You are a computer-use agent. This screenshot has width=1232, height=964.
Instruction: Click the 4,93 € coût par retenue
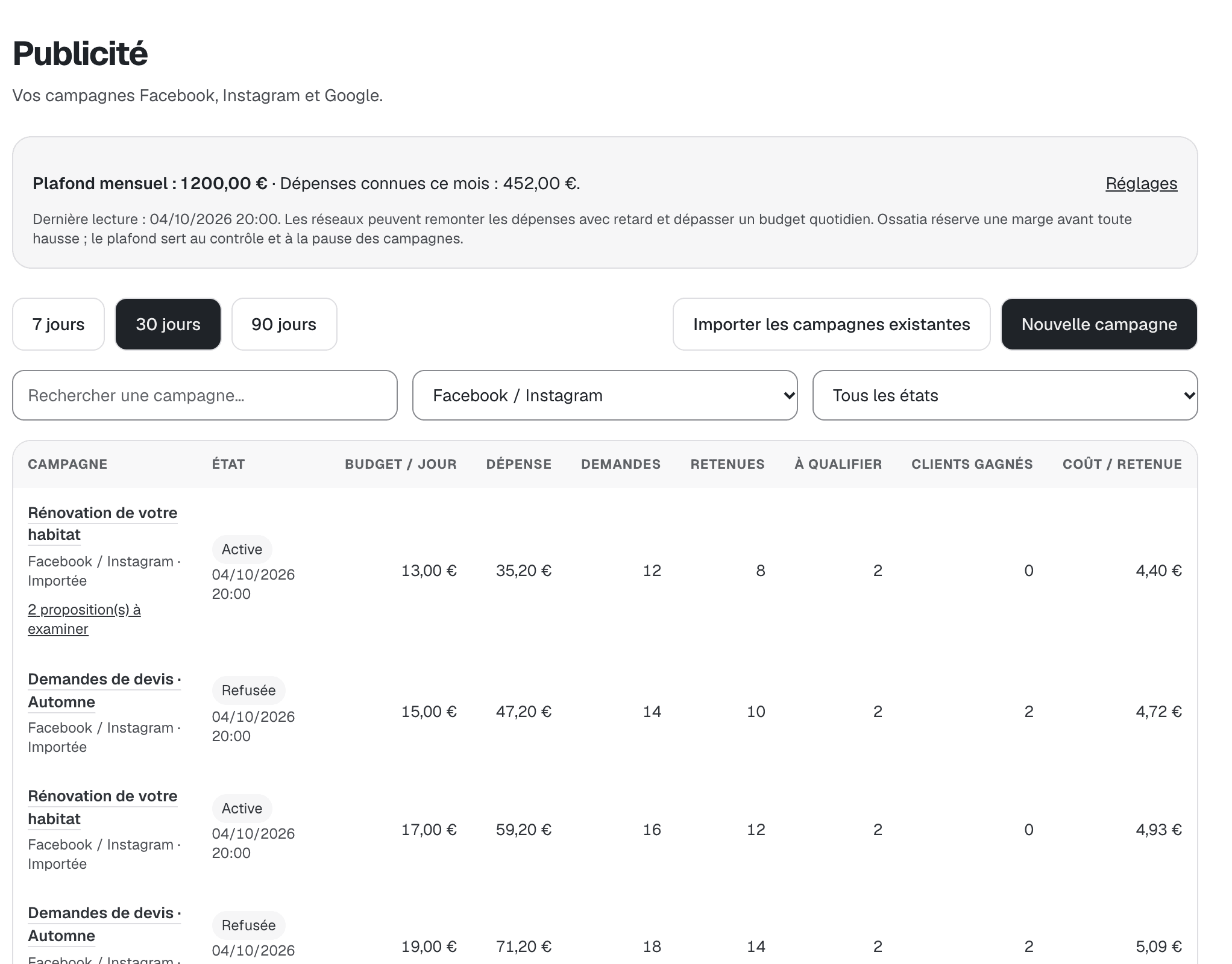(x=1158, y=830)
